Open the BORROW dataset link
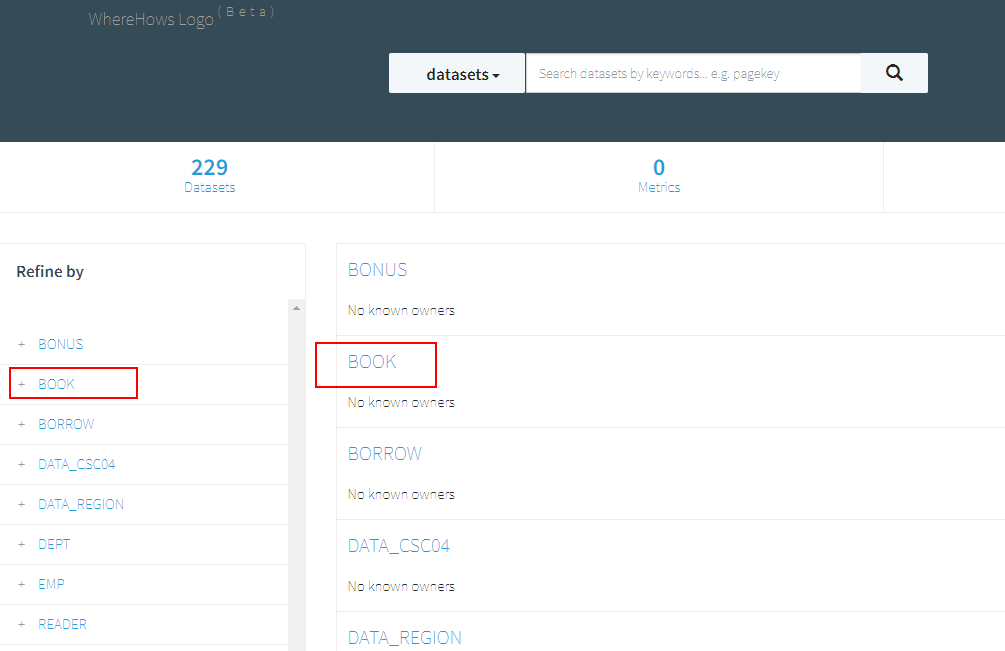 point(385,453)
